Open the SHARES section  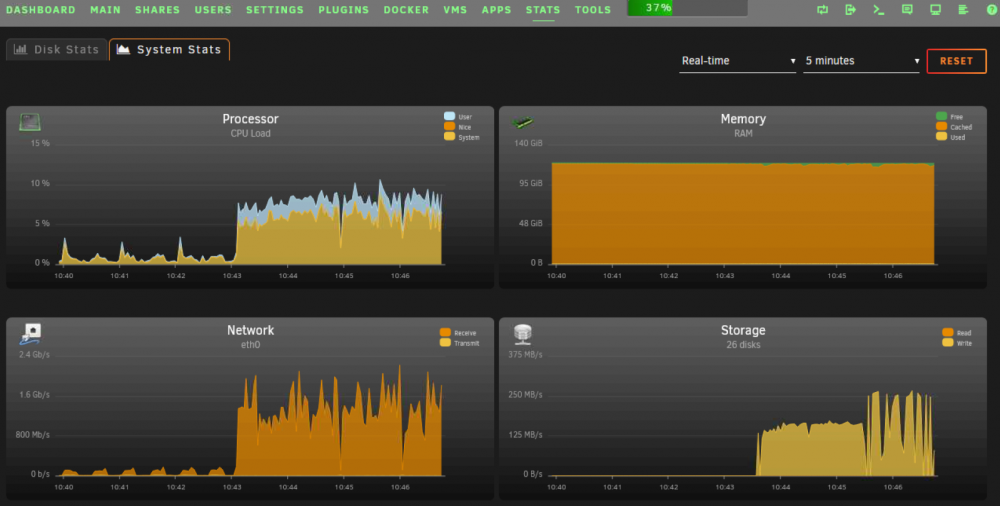(158, 10)
